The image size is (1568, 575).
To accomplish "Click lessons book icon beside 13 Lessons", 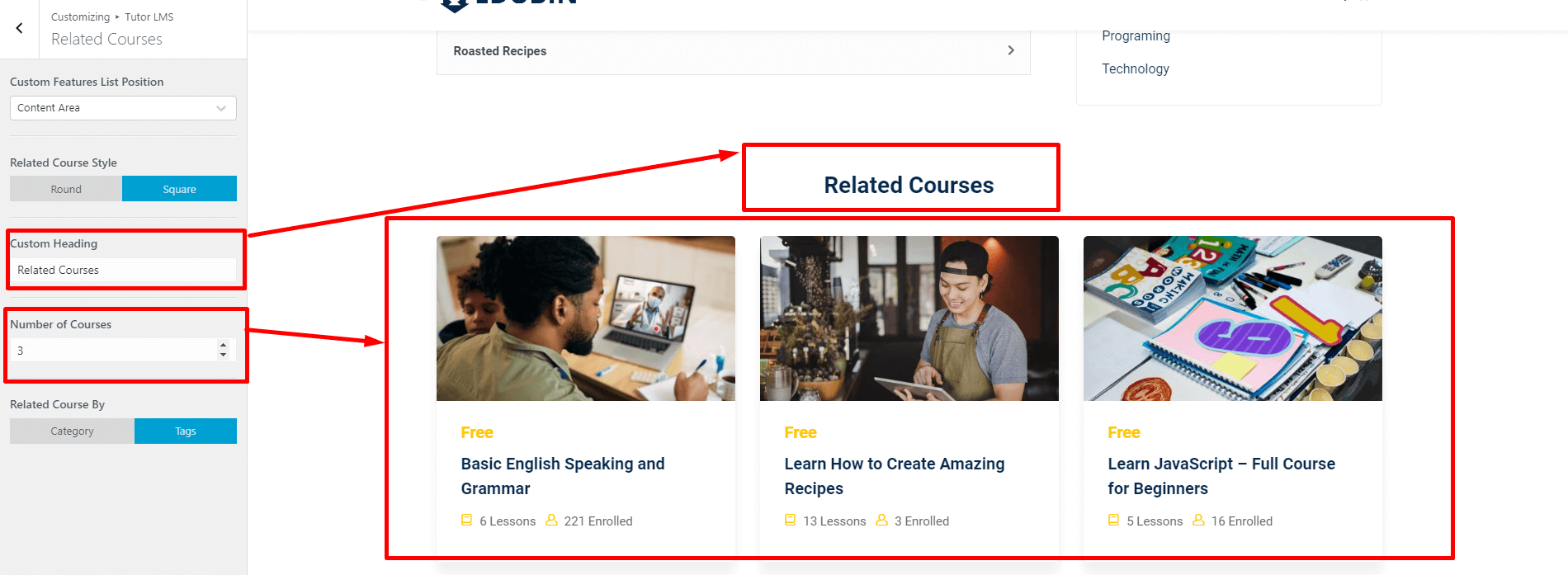I will 790,521.
